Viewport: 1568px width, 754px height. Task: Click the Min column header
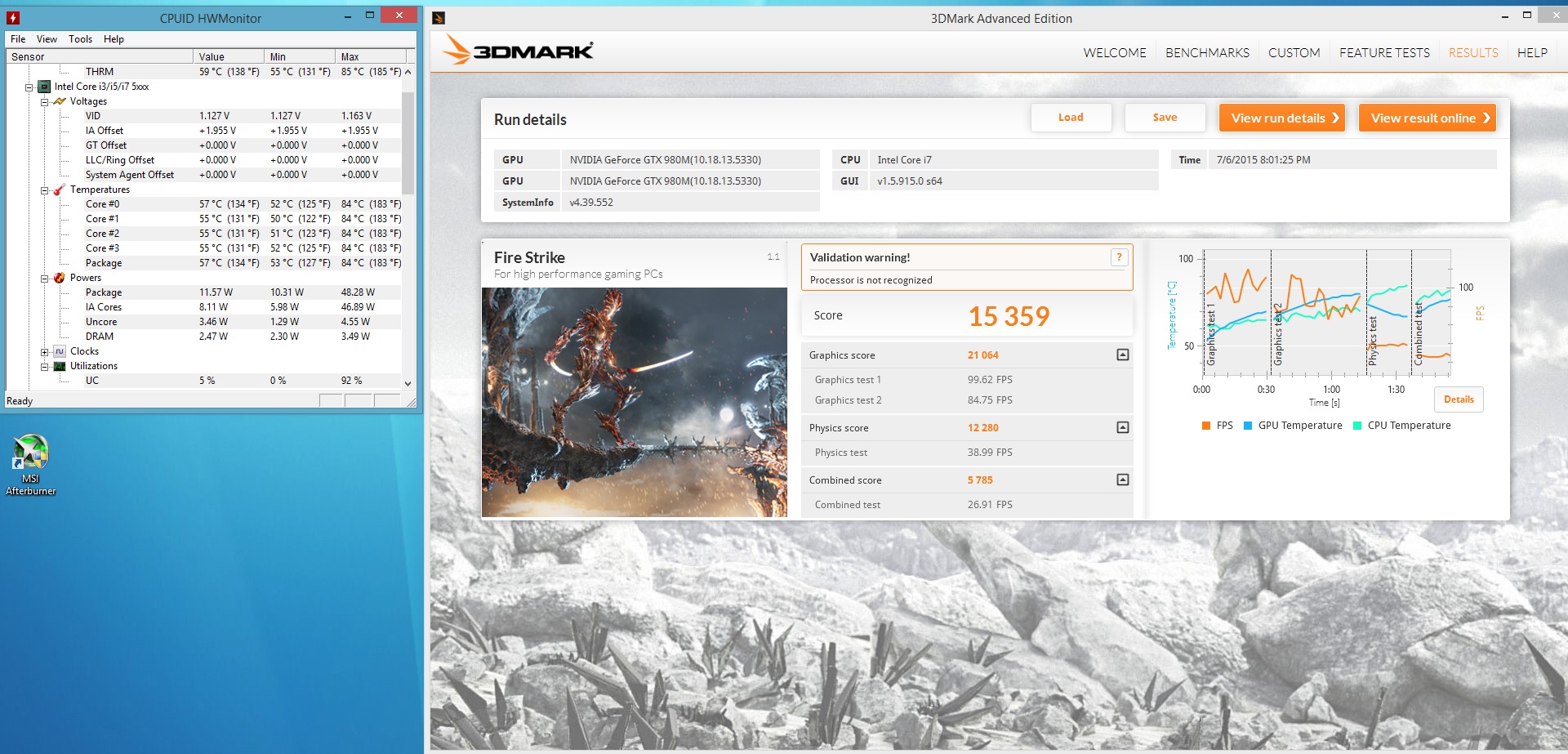click(301, 56)
